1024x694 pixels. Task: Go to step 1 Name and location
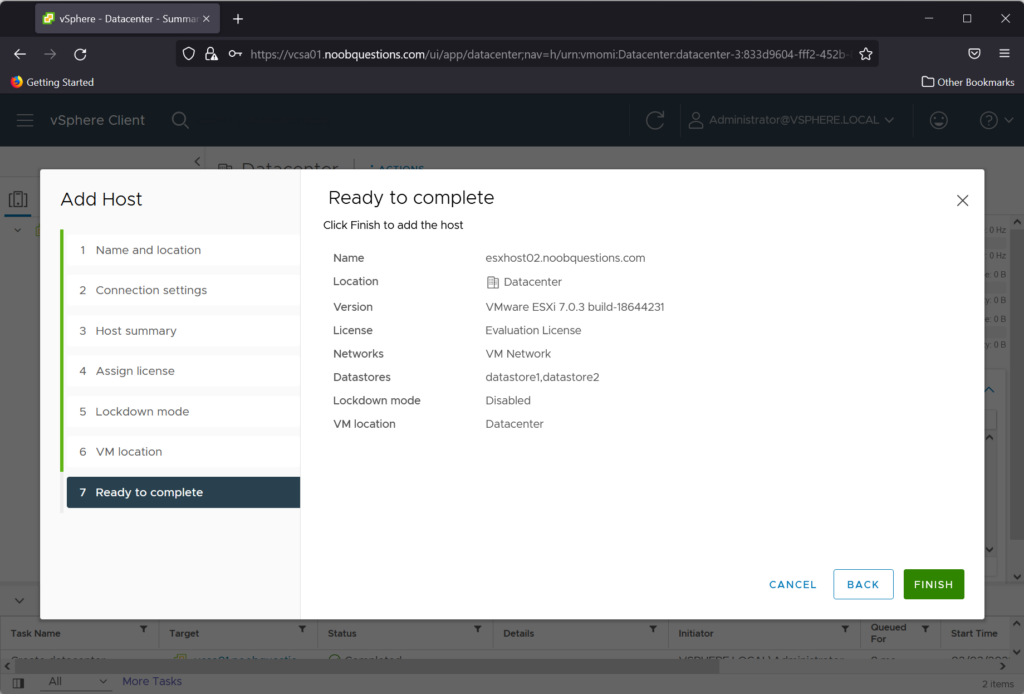click(x=184, y=250)
